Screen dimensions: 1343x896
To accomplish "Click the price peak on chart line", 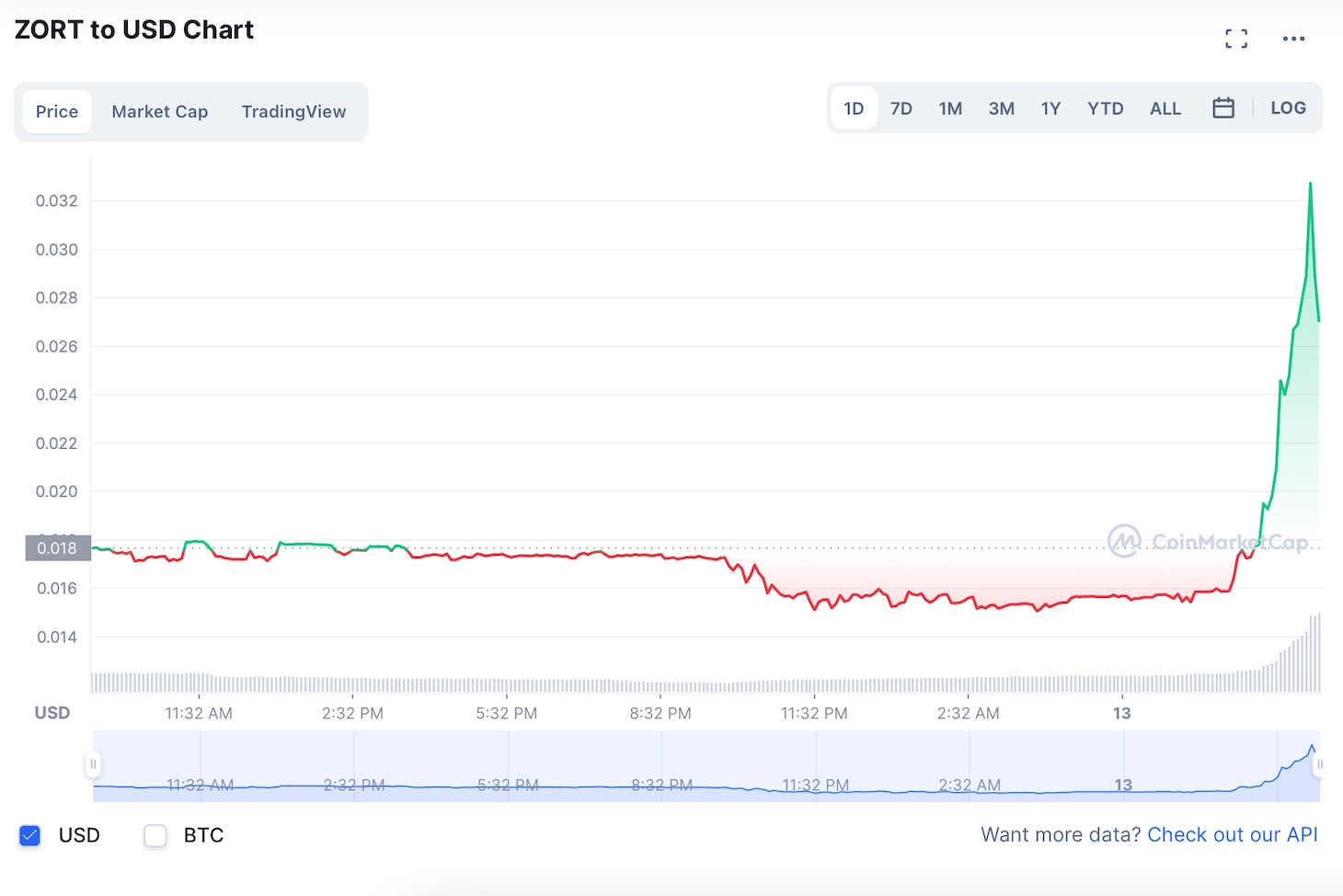I will (x=1310, y=183).
